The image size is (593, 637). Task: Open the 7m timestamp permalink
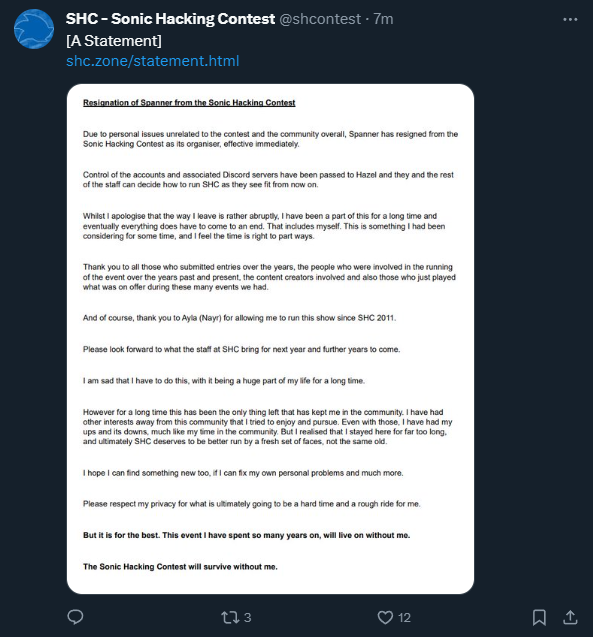click(x=383, y=19)
